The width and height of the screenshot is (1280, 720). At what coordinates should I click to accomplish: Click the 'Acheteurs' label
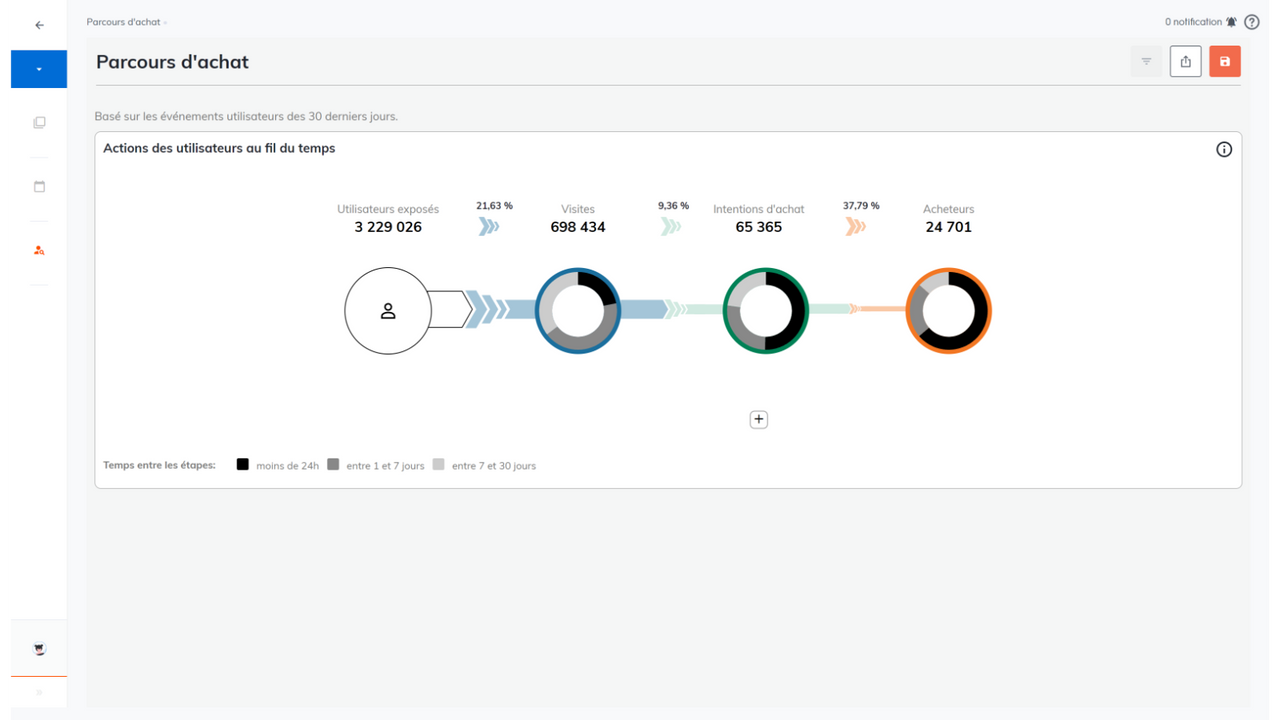tap(949, 209)
